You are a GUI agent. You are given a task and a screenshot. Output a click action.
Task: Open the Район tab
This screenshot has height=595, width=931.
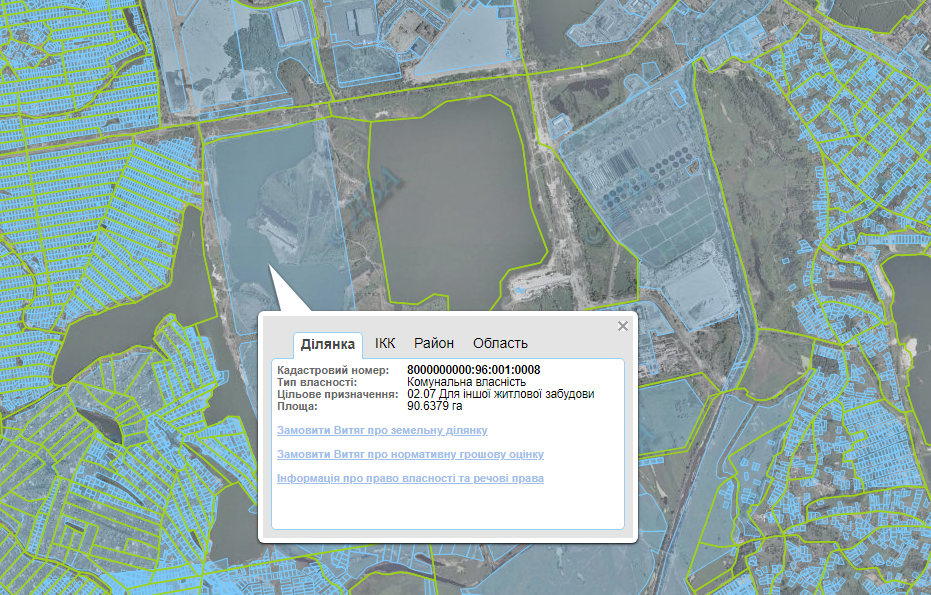pyautogui.click(x=434, y=343)
